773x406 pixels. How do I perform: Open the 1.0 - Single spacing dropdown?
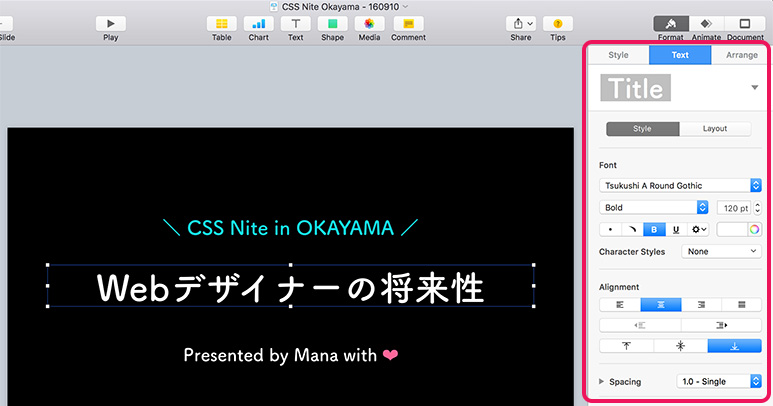tap(719, 381)
